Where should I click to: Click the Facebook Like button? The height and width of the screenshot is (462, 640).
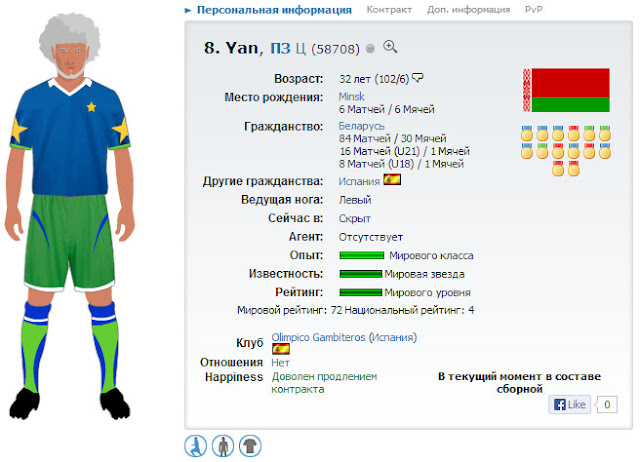click(569, 404)
